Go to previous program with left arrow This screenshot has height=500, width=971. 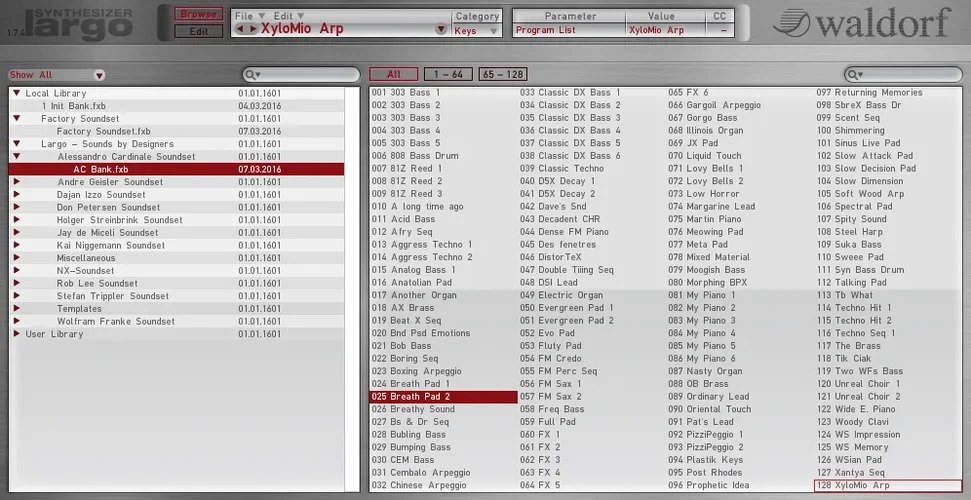[x=240, y=29]
